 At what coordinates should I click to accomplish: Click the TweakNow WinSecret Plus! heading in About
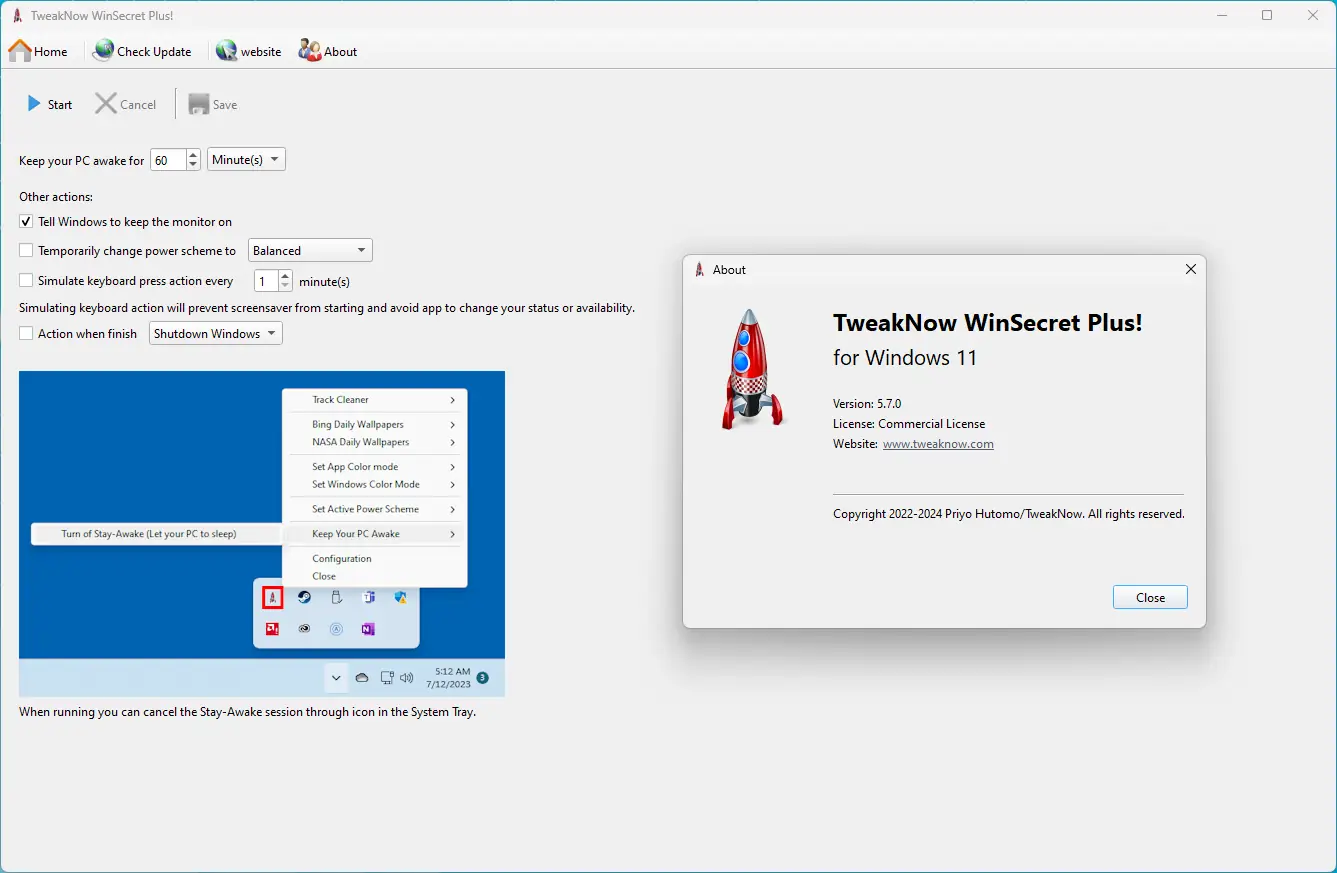988,323
